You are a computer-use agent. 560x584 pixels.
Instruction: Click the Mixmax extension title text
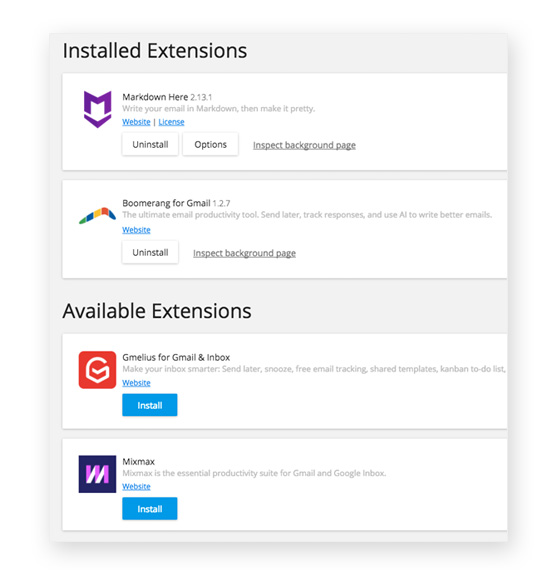click(x=139, y=461)
